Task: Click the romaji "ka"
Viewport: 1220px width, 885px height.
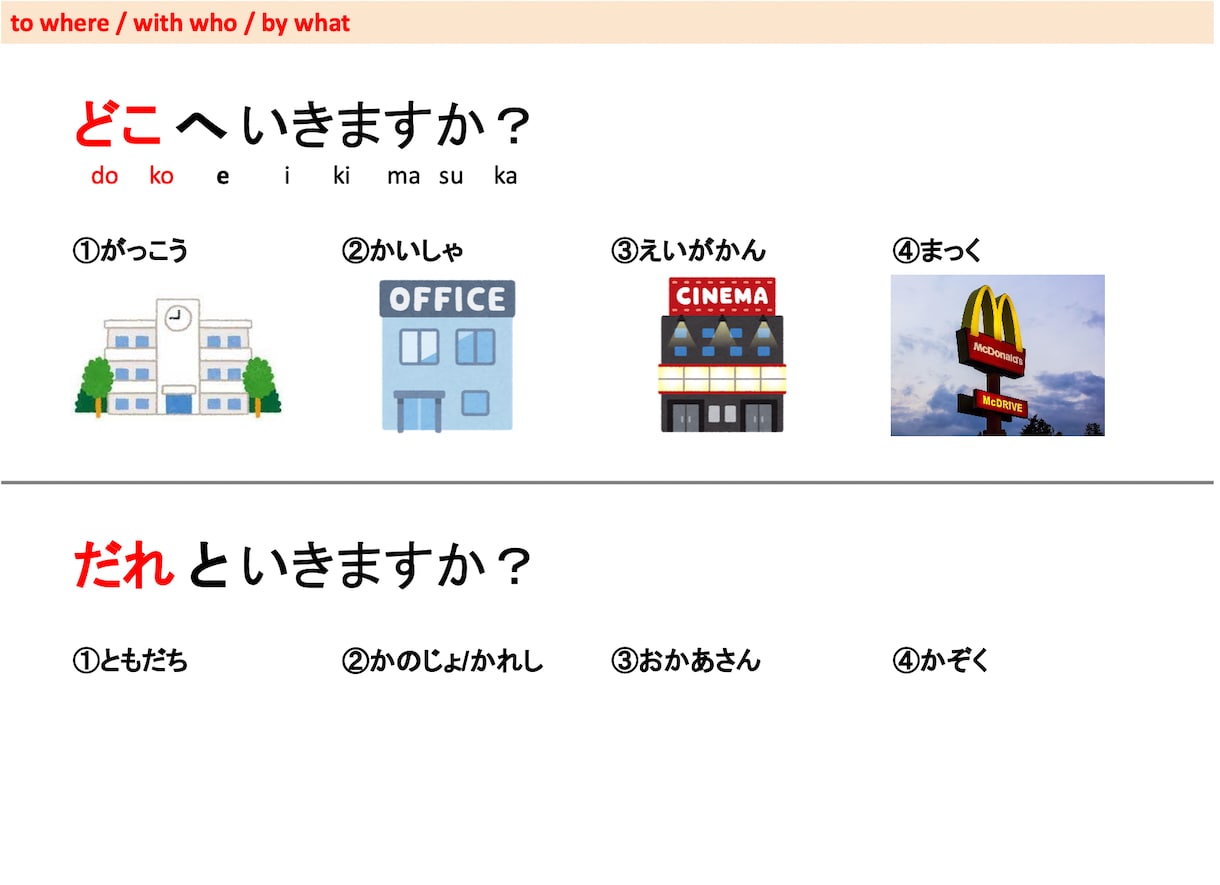Action: (x=505, y=176)
